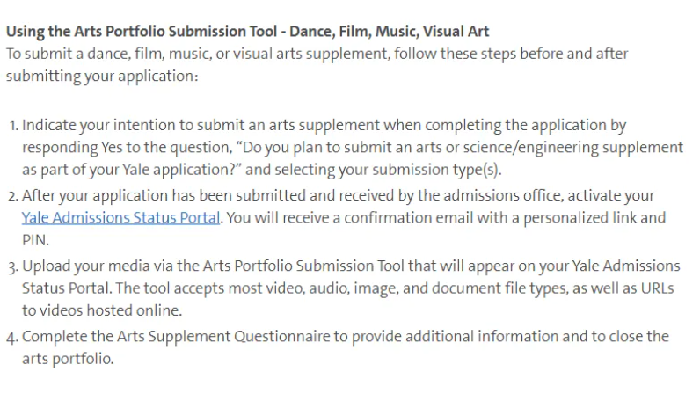Click 'Dance, Film, Music, Visual Art' in the heading
Viewport: 700px width, 394px height.
tap(389, 32)
